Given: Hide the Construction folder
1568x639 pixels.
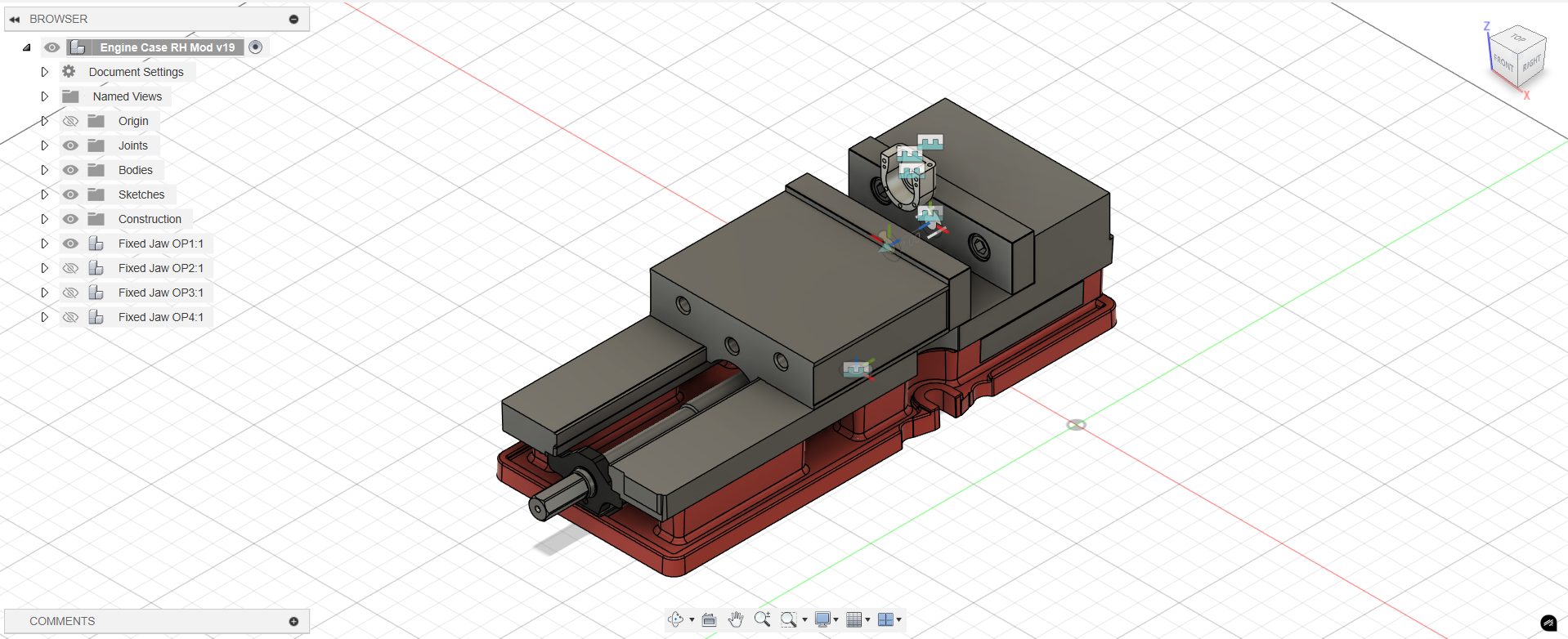Looking at the screenshot, I should 71,219.
